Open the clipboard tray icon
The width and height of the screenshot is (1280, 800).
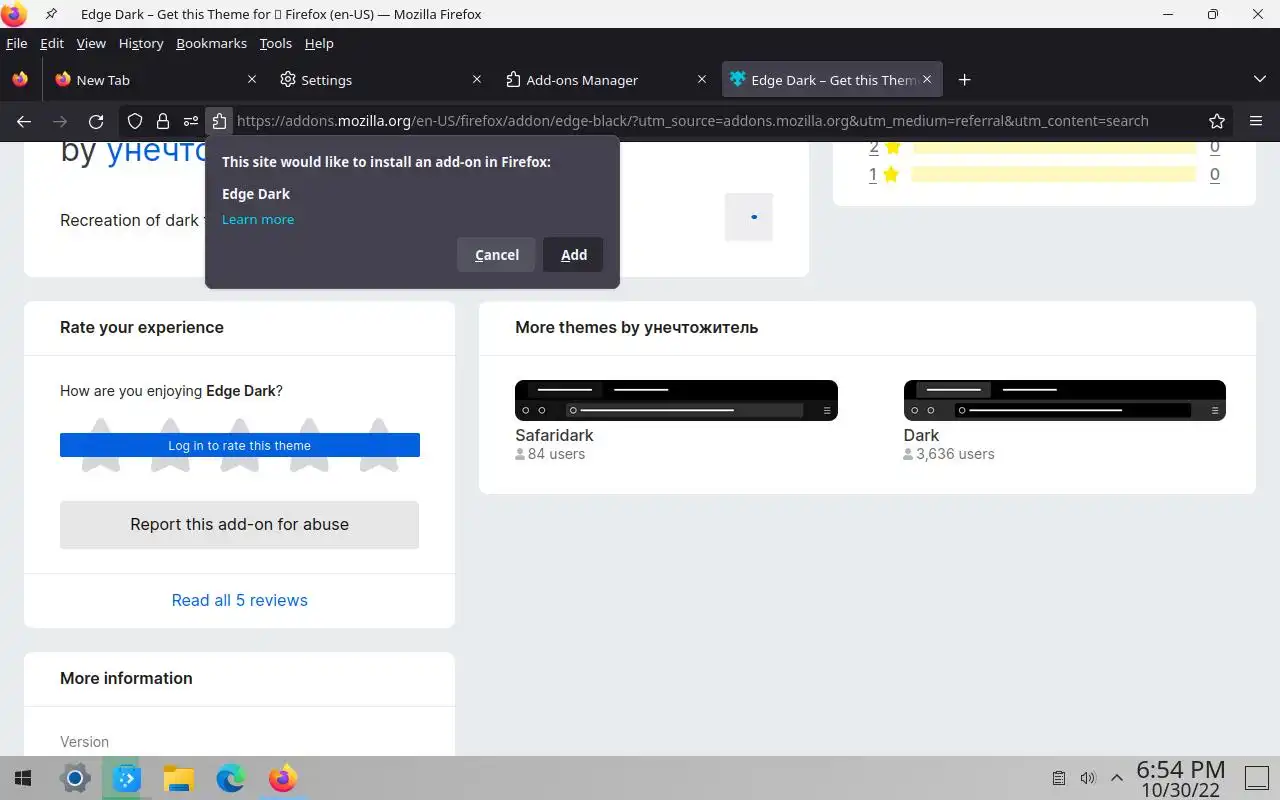tap(1059, 778)
